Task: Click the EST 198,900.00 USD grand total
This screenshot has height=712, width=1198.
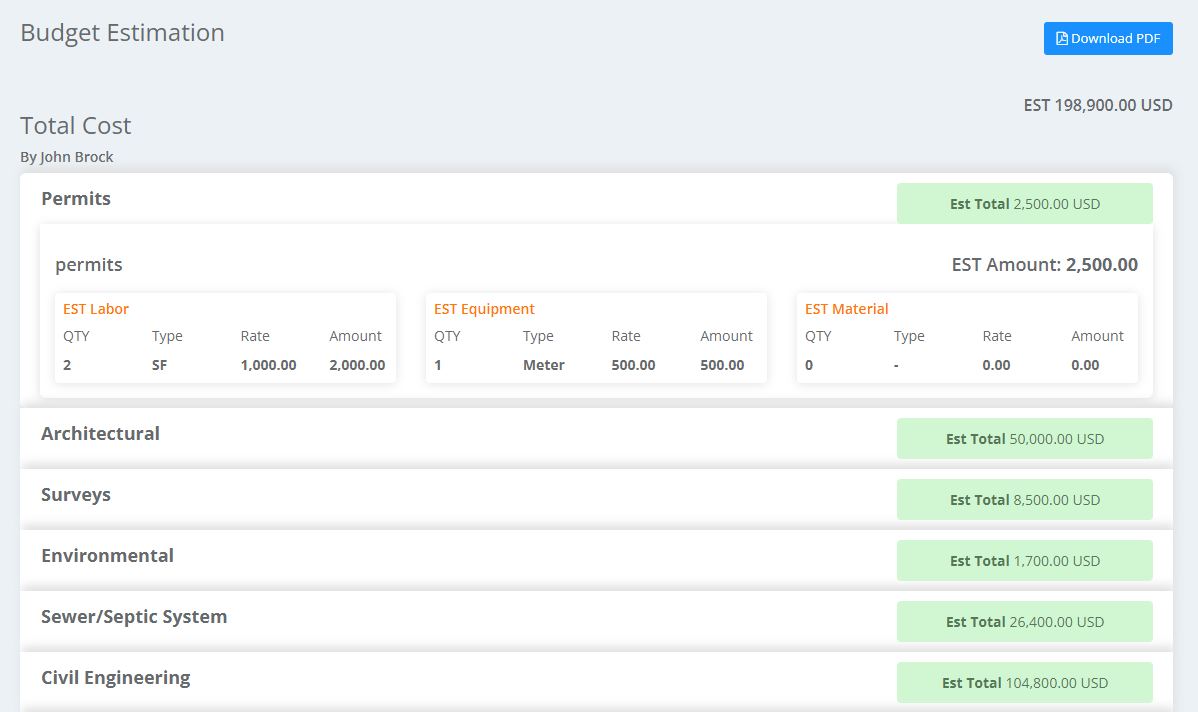Action: click(x=1098, y=105)
